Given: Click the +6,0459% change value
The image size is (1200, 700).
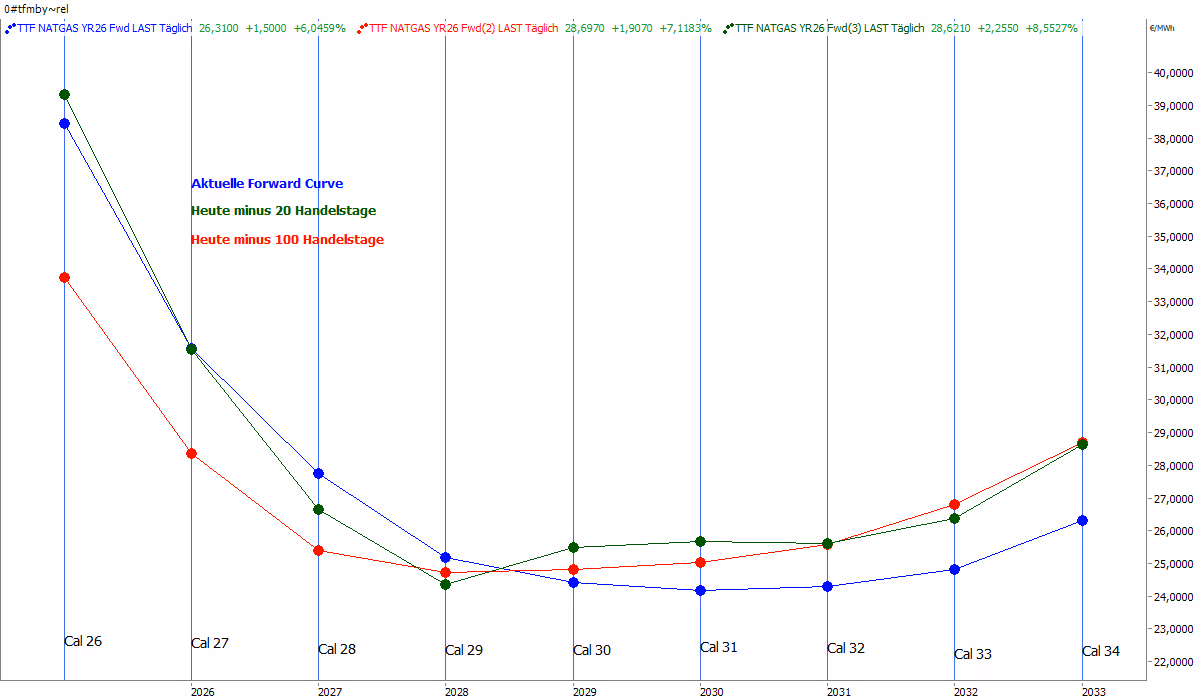Looking at the screenshot, I should coord(320,29).
